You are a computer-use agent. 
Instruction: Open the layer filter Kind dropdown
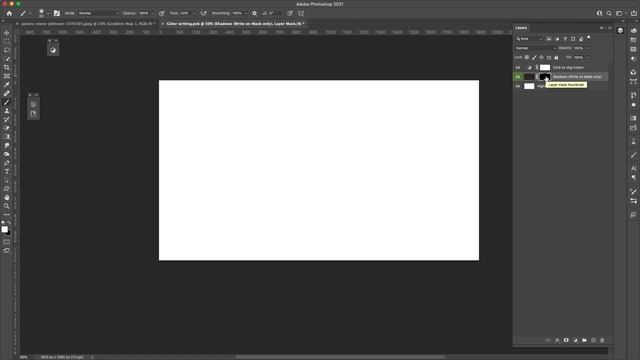(529, 39)
